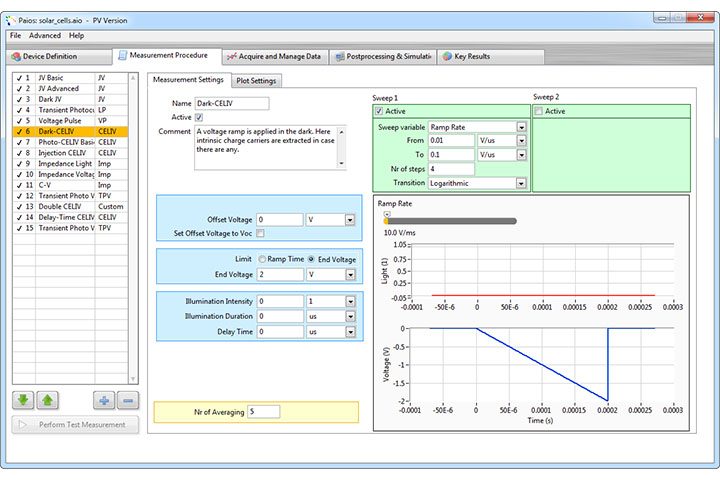Select the End Voltage radio button

311,259
